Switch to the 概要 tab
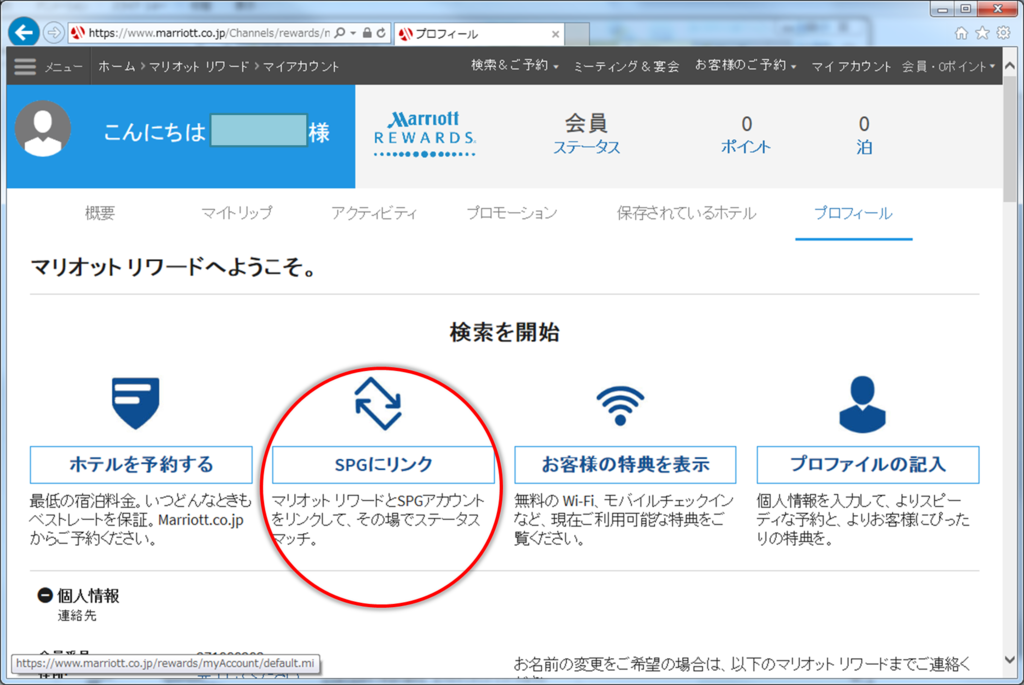 click(100, 213)
